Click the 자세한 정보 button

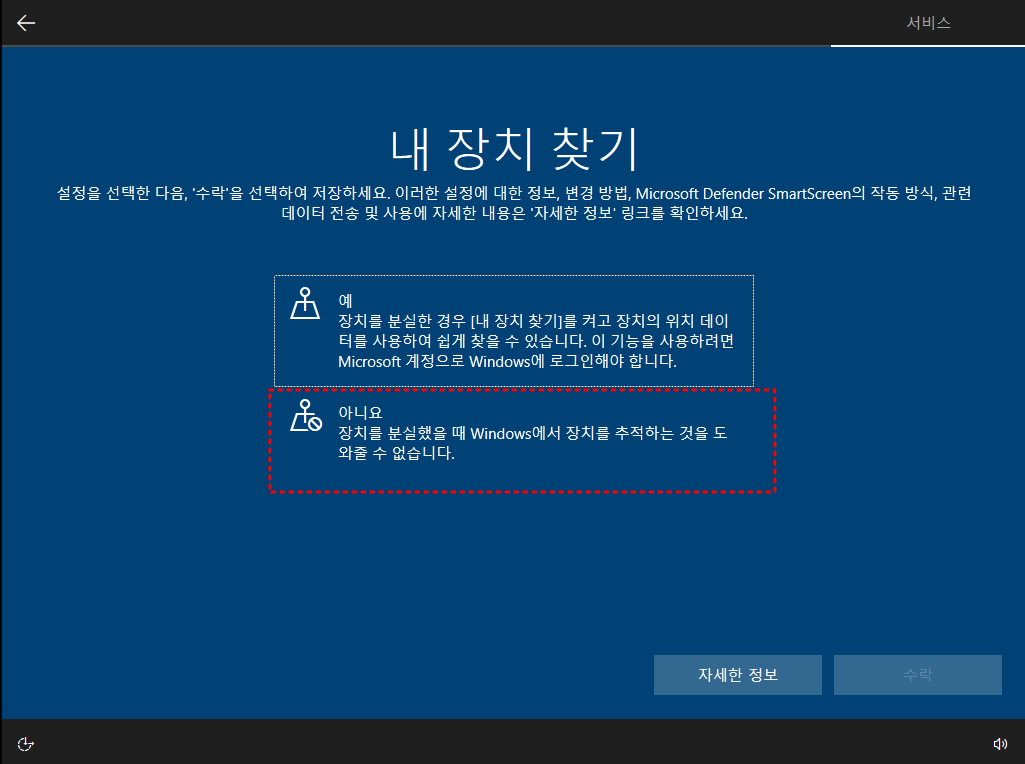[x=737, y=674]
